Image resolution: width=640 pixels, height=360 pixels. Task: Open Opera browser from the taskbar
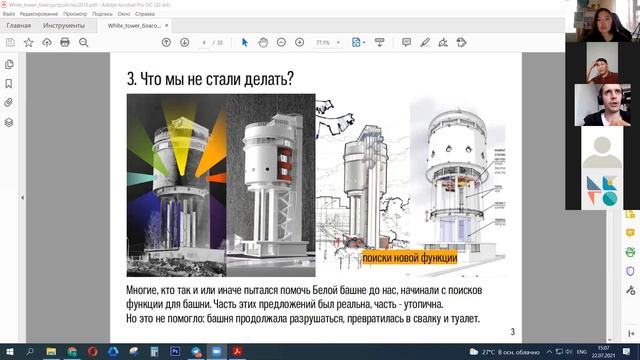[93, 351]
